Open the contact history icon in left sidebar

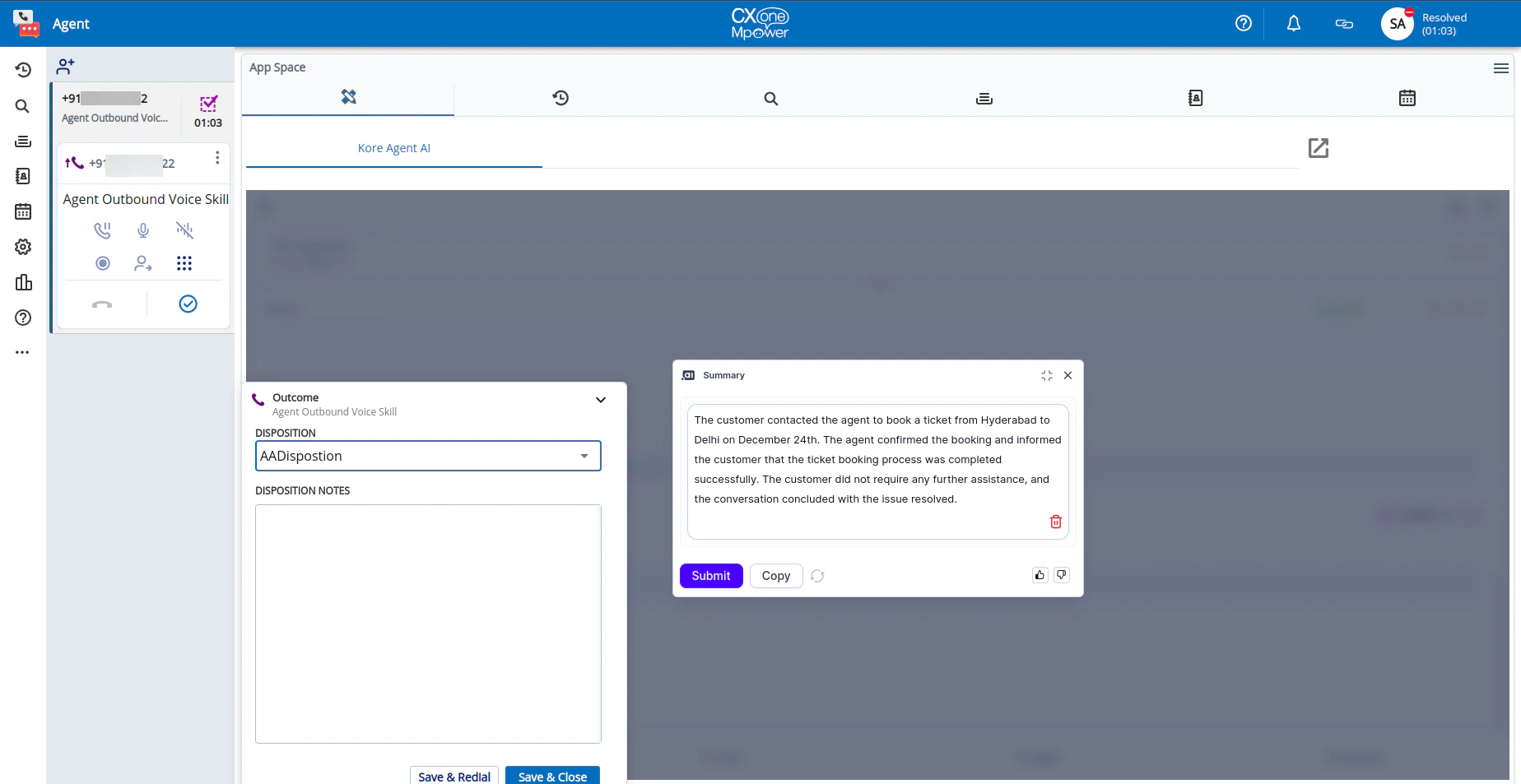click(23, 70)
